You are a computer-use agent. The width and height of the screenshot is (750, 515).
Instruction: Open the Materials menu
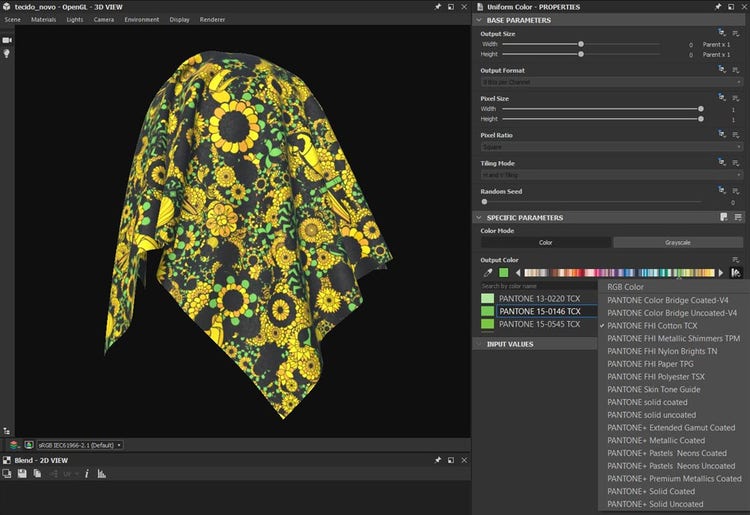[x=43, y=19]
